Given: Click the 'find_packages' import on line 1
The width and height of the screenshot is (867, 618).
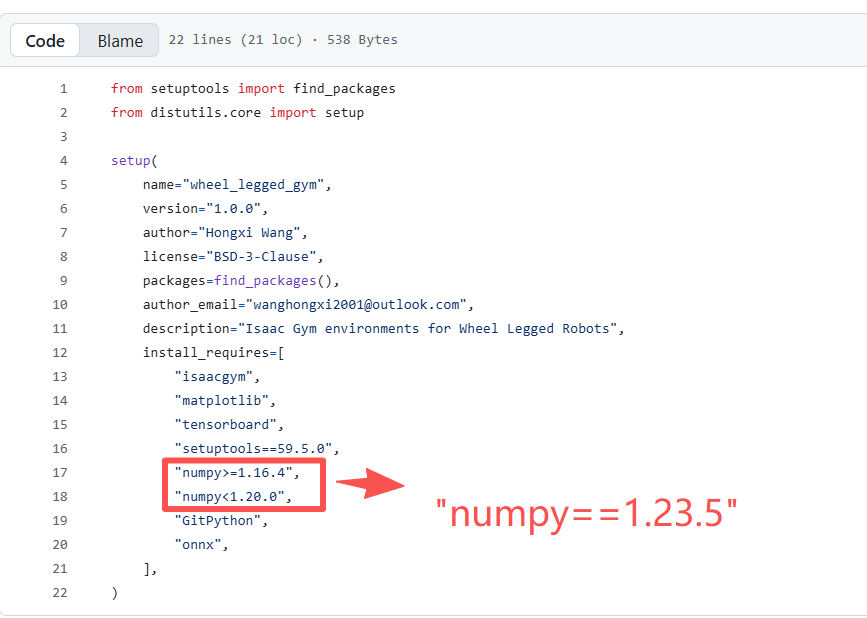Looking at the screenshot, I should (344, 89).
